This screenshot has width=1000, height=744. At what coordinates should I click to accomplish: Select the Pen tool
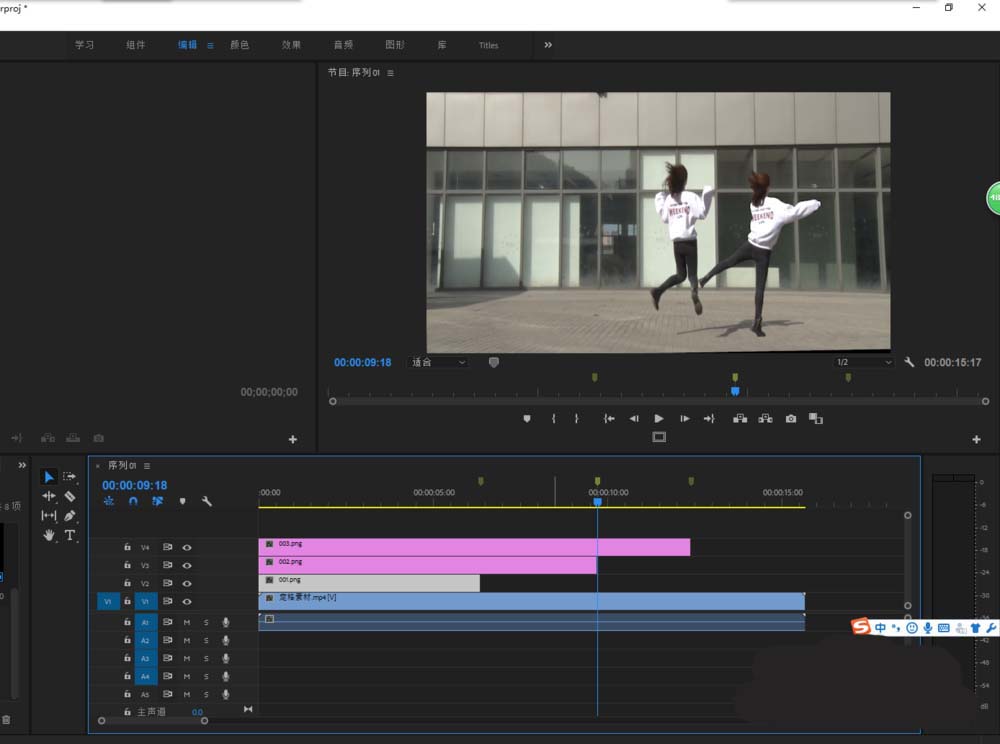tap(70, 516)
